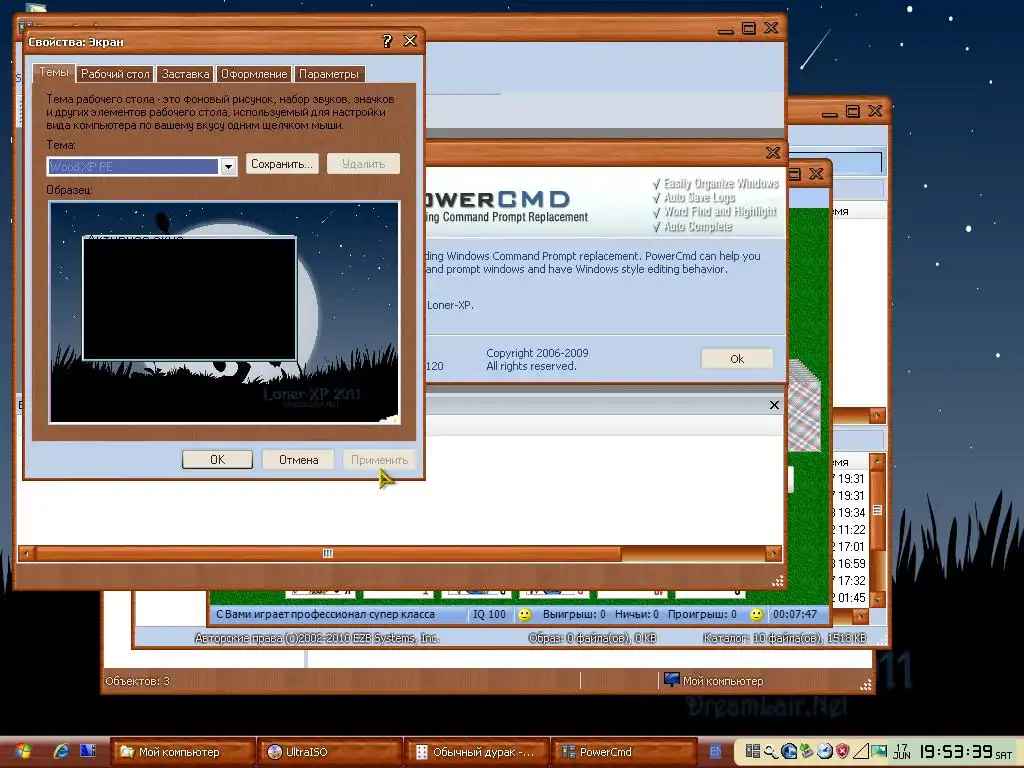Click Мой компьютер zone icon in Explorer status bar
Viewport: 1024px width, 768px height.
(671, 680)
